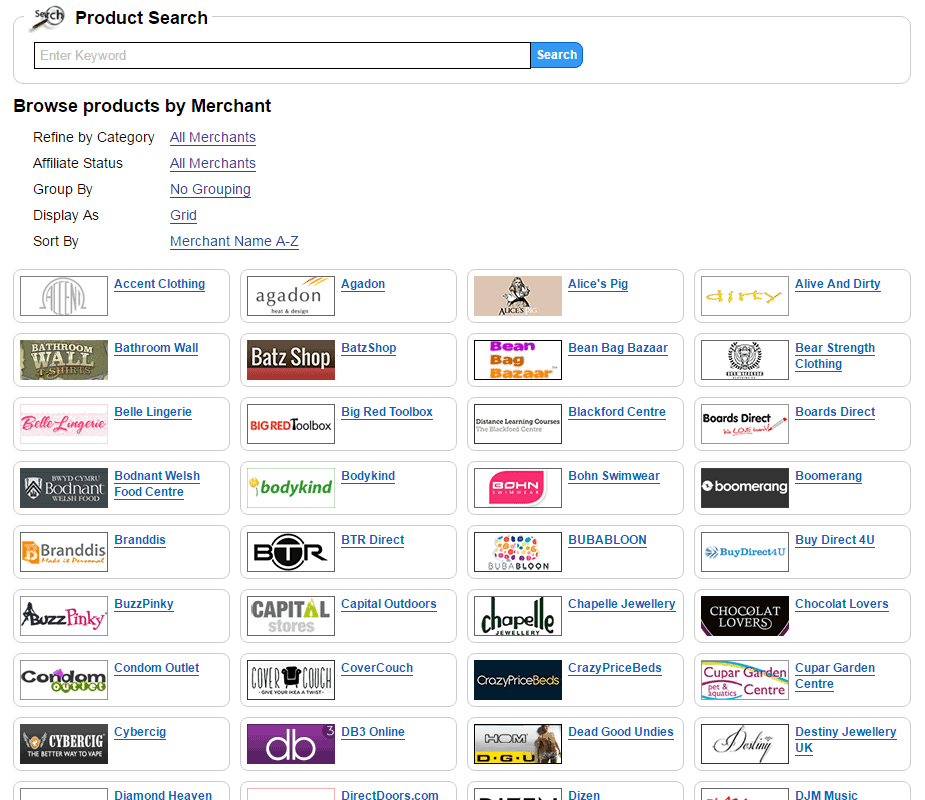Click the Search button
The height and width of the screenshot is (800, 925).
pyautogui.click(x=557, y=55)
